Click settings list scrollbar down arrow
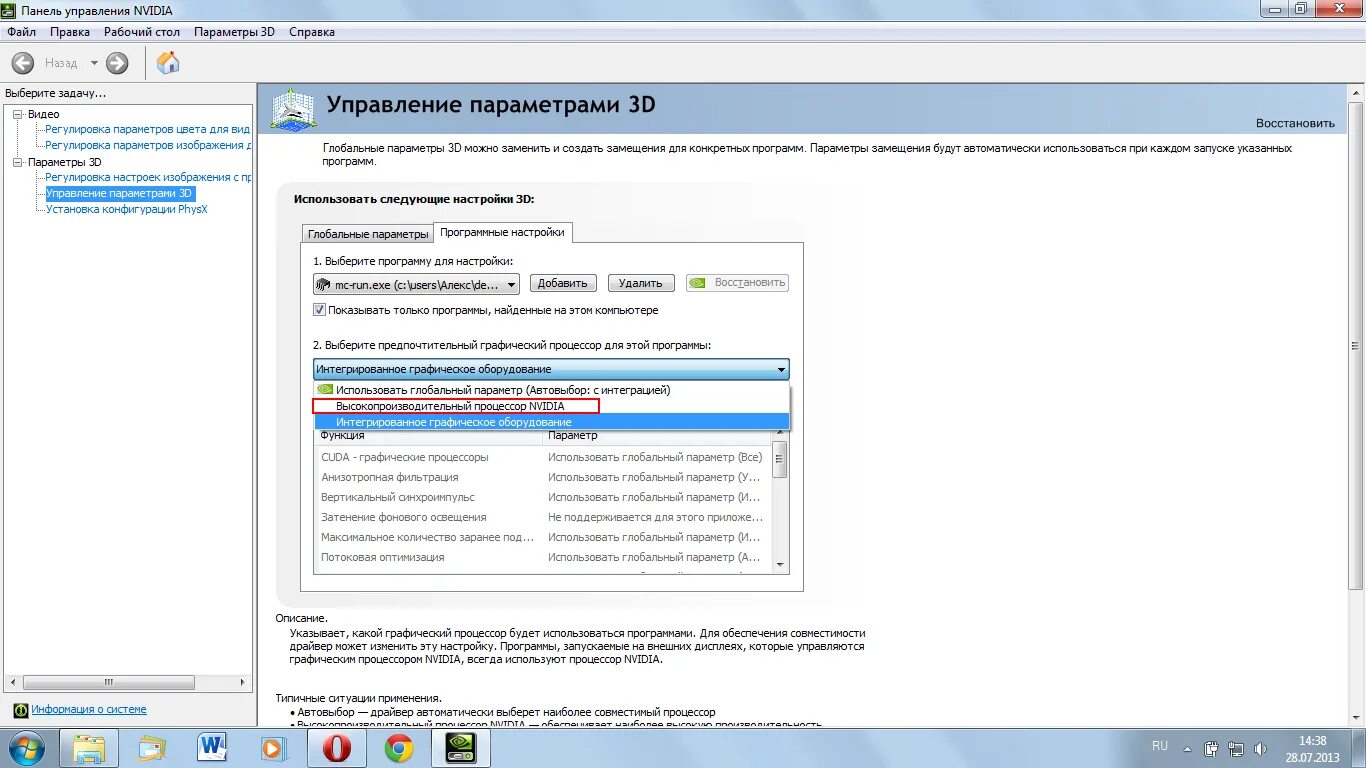 pos(780,564)
